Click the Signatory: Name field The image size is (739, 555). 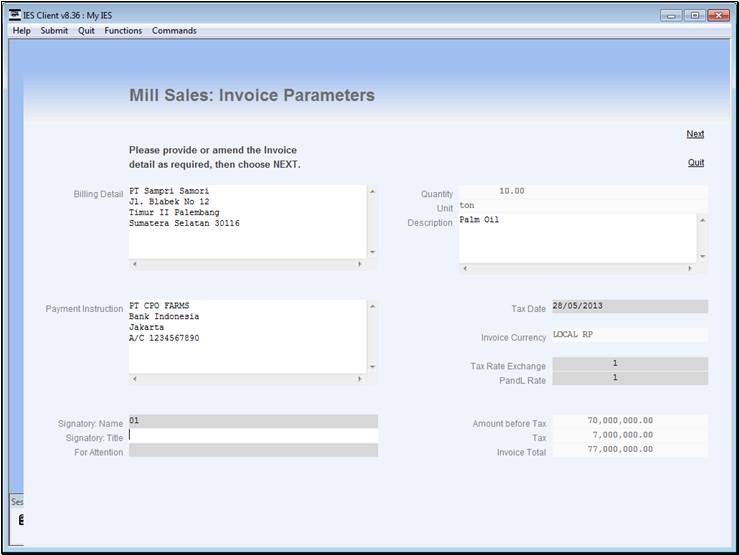click(254, 421)
